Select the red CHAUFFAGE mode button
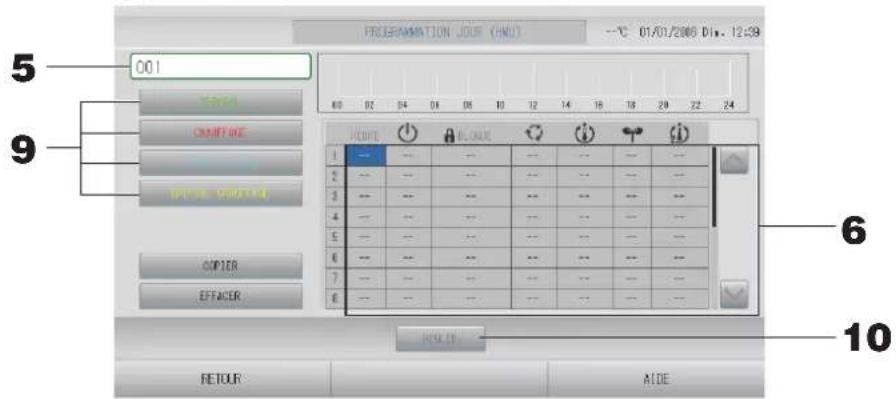896x399 pixels. (x=221, y=133)
